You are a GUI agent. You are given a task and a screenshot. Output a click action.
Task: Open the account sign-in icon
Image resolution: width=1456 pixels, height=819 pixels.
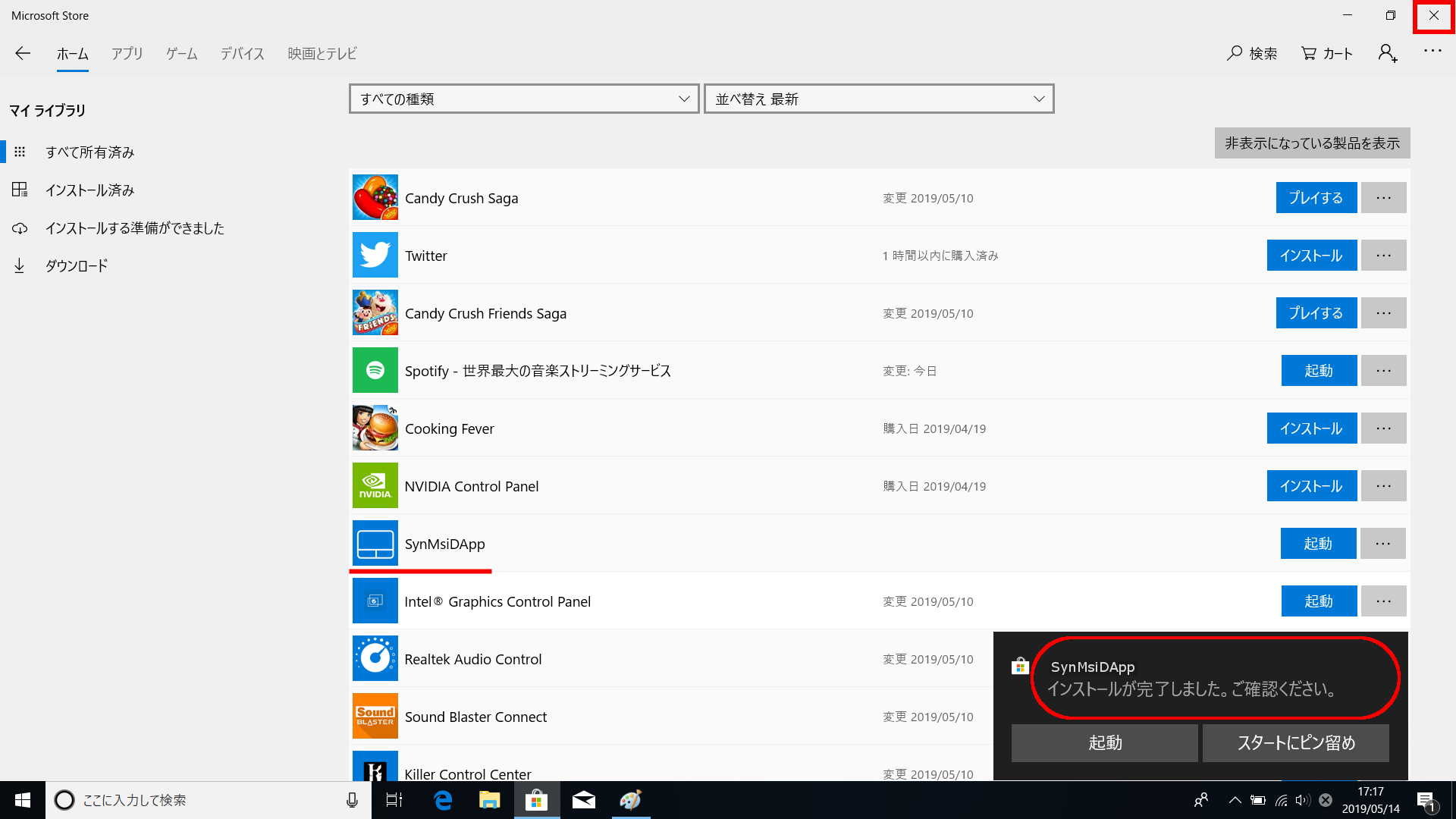pos(1388,53)
